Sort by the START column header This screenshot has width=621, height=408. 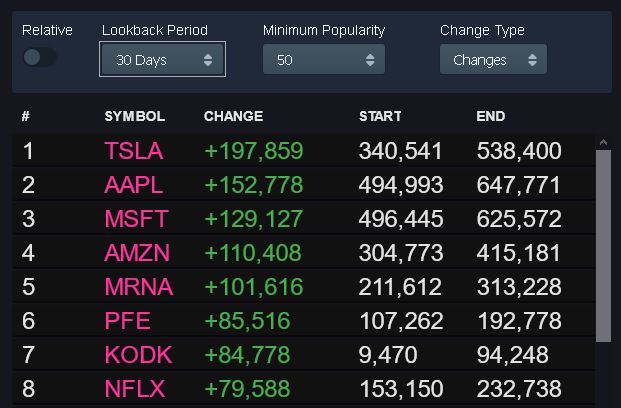click(x=380, y=117)
